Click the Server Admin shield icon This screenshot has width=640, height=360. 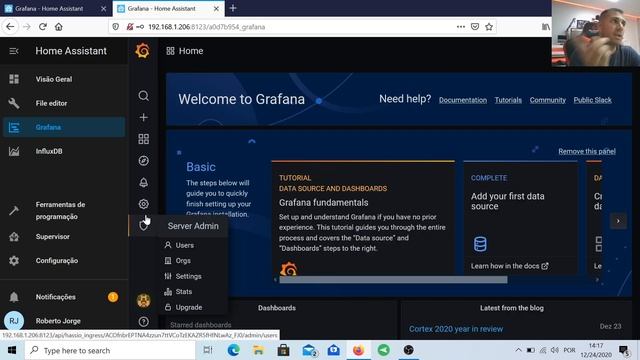pos(143,225)
